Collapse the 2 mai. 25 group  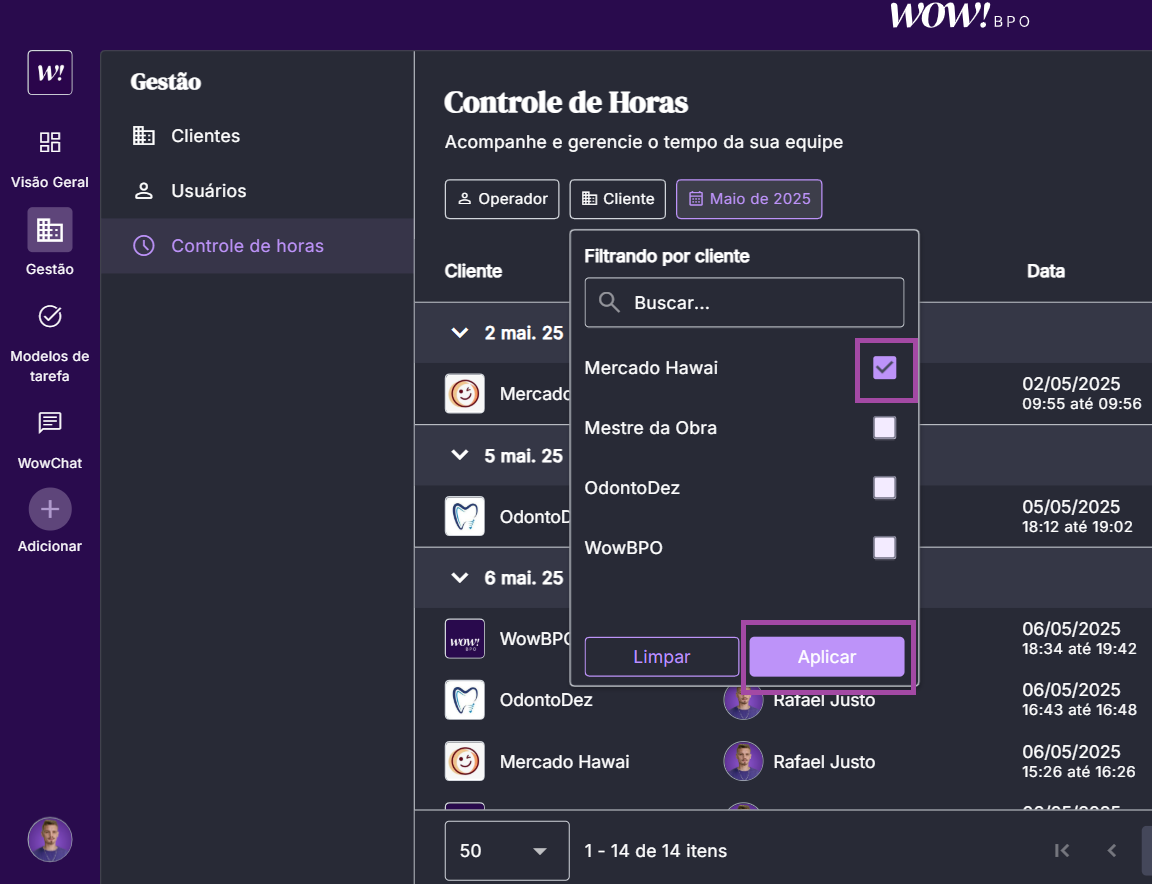pos(460,333)
